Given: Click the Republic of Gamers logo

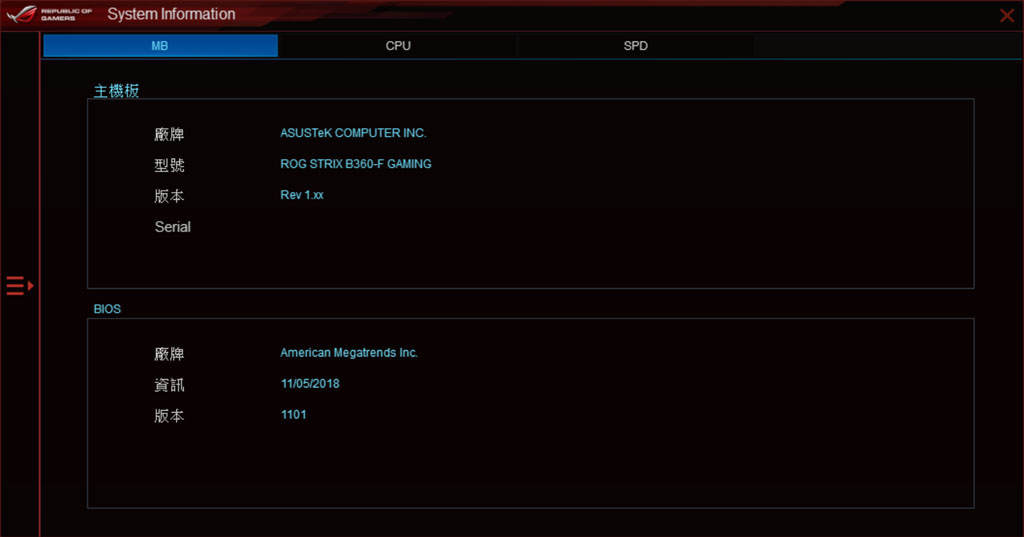Looking at the screenshot, I should (50, 14).
